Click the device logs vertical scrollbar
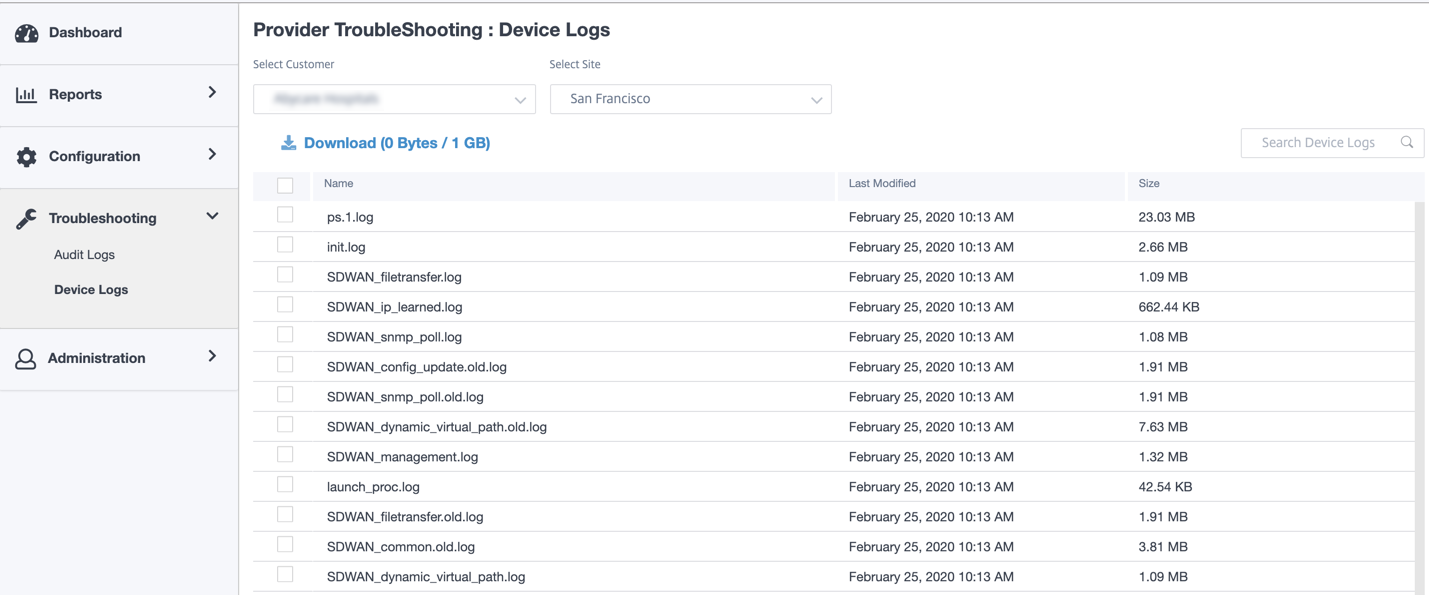Viewport: 1429px width, 595px height. click(1420, 396)
